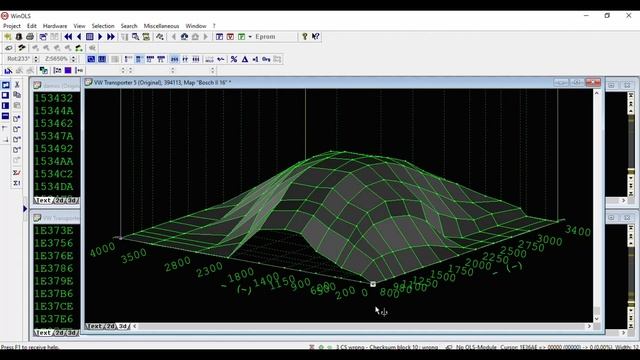Screen dimensions: 640x360
Task: Jump to first map with double-left arrow
Action: (68, 37)
